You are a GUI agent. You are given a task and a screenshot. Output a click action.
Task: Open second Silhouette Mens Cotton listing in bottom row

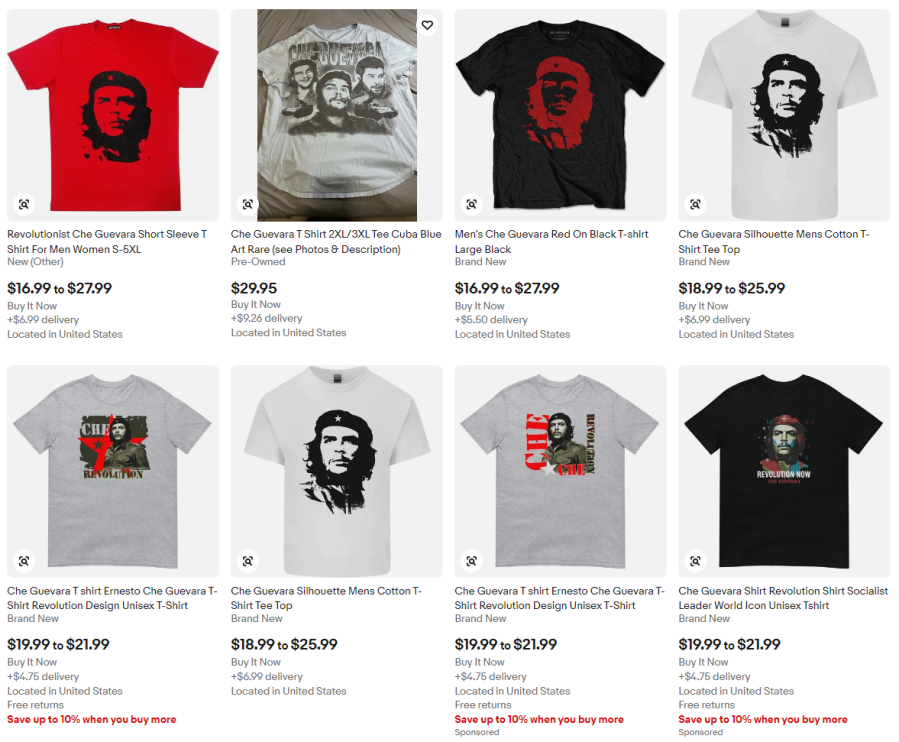[x=326, y=598]
